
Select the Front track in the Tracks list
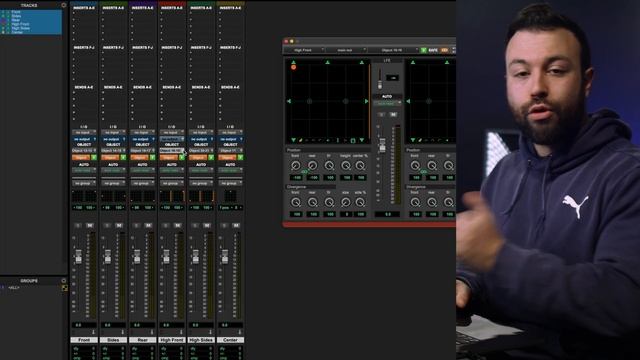16,12
